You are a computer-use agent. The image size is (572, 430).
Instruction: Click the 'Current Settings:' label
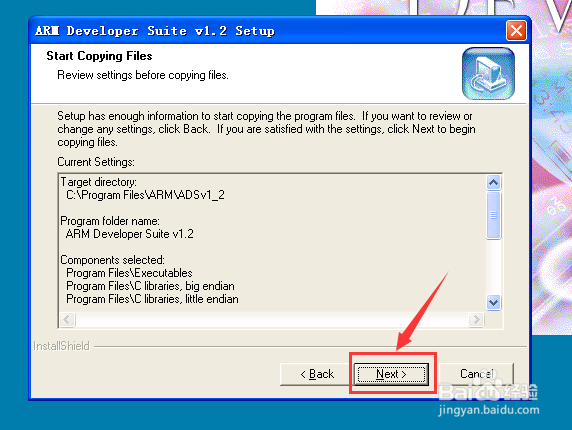pos(96,162)
